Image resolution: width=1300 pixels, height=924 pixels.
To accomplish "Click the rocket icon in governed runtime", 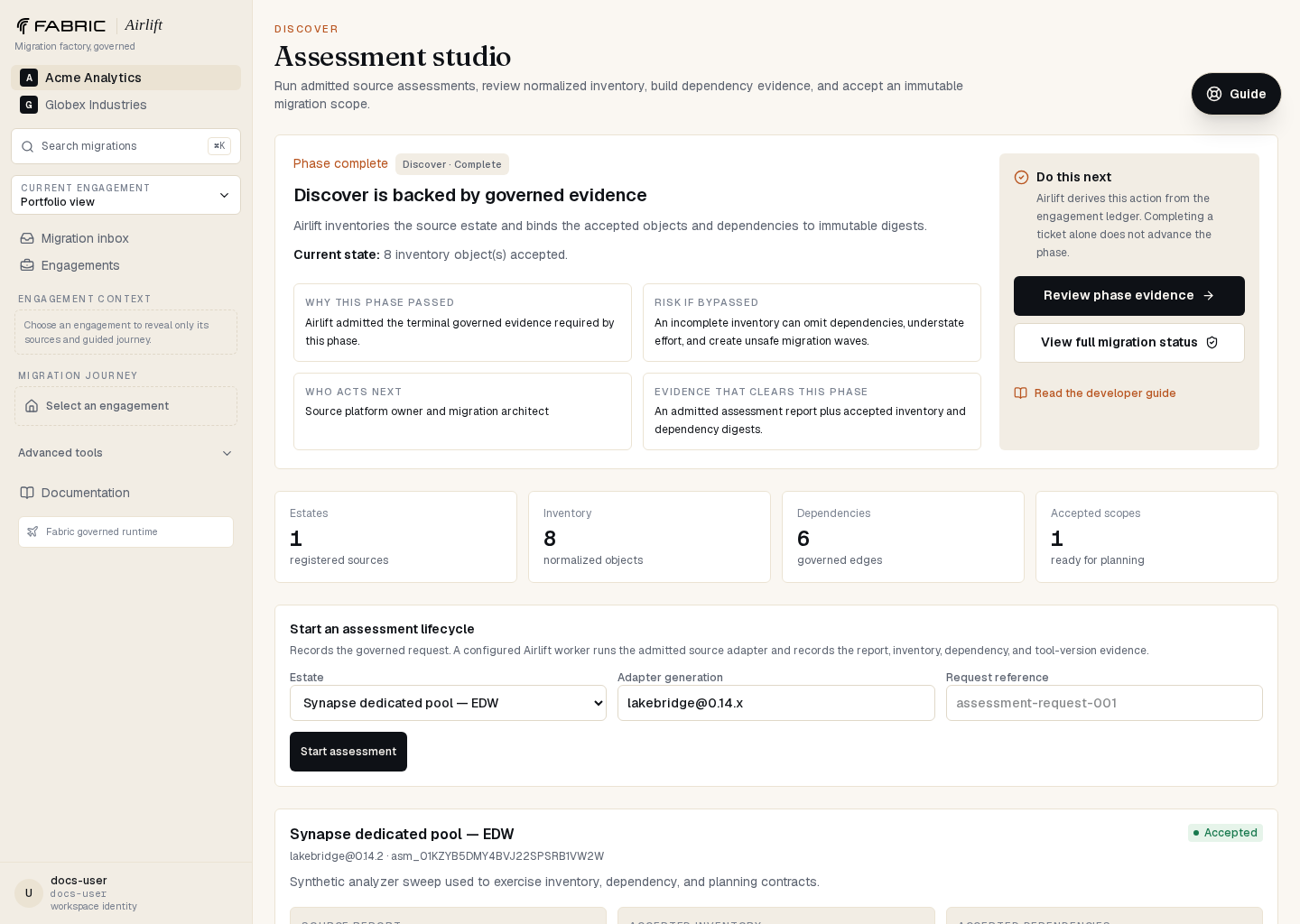I will (32, 532).
